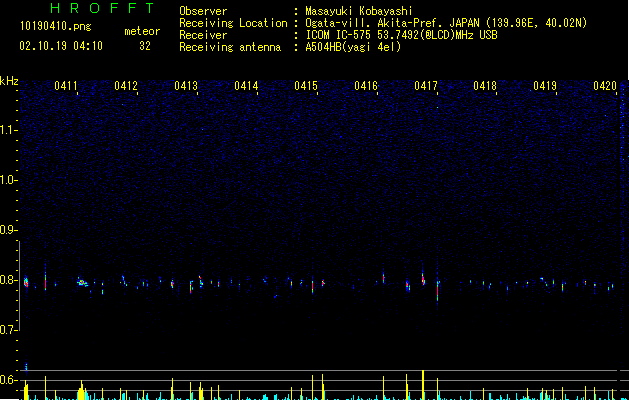The width and height of the screenshot is (629, 400).
Task: Click the HROFFT title text
Action: (x=102, y=8)
